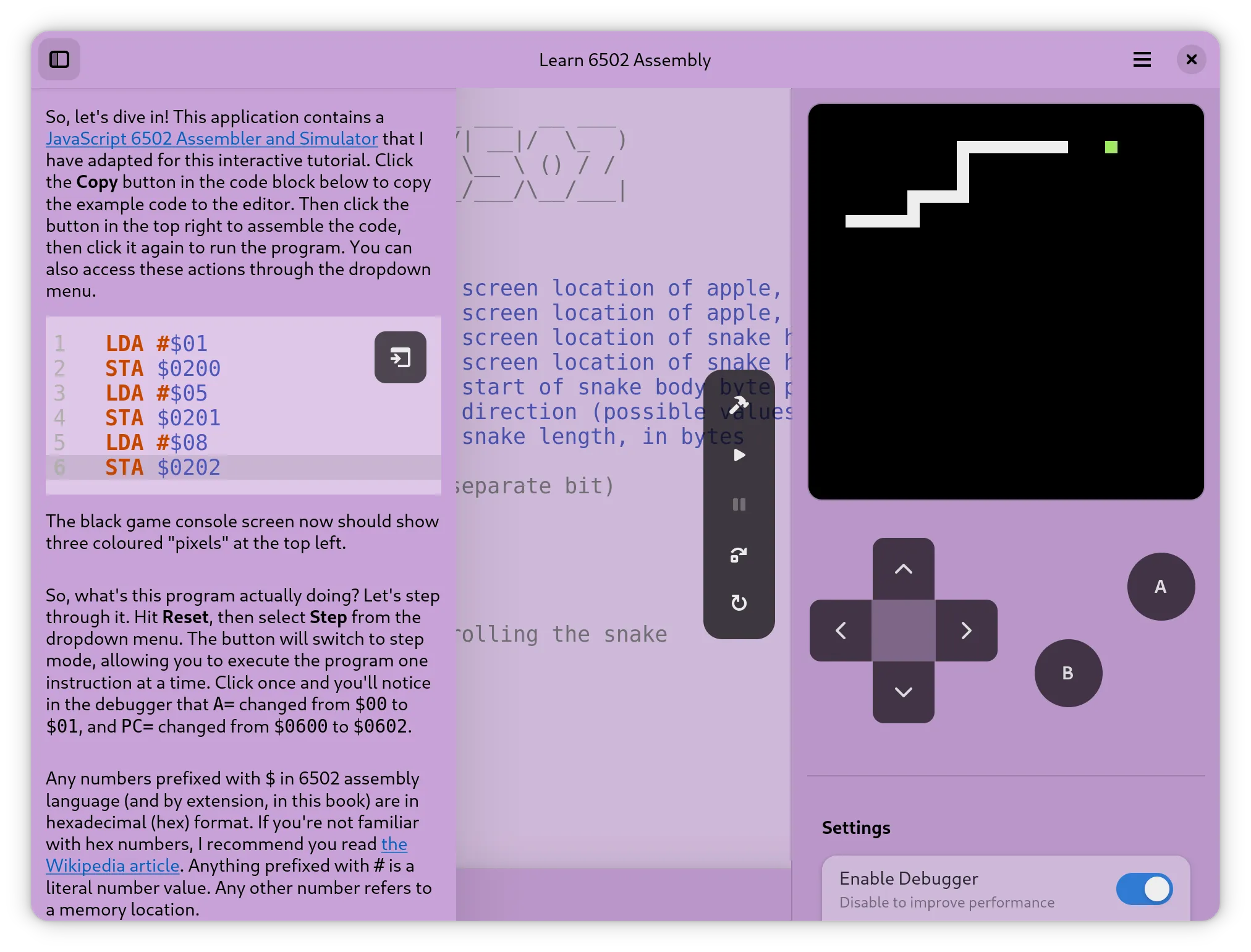Click the black game console screen
Viewport: 1251px width, 952px height.
[x=1006, y=301]
